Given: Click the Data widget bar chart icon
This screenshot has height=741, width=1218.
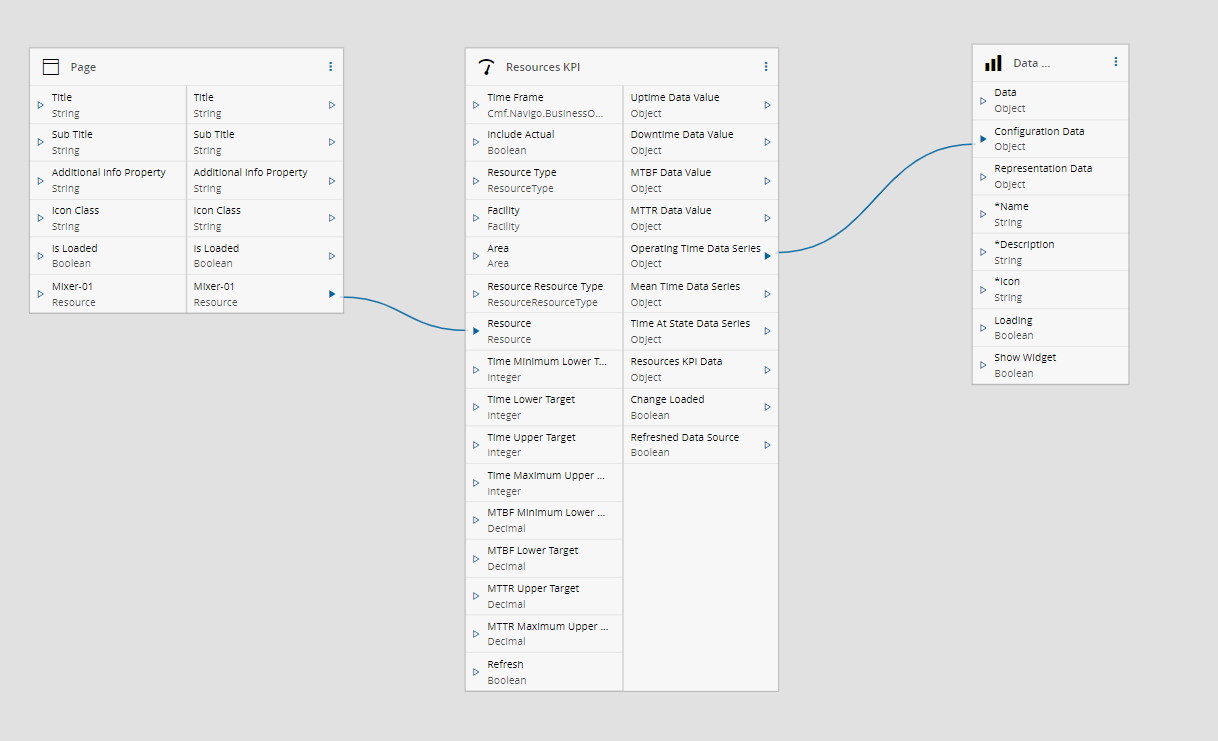Looking at the screenshot, I should tap(993, 63).
